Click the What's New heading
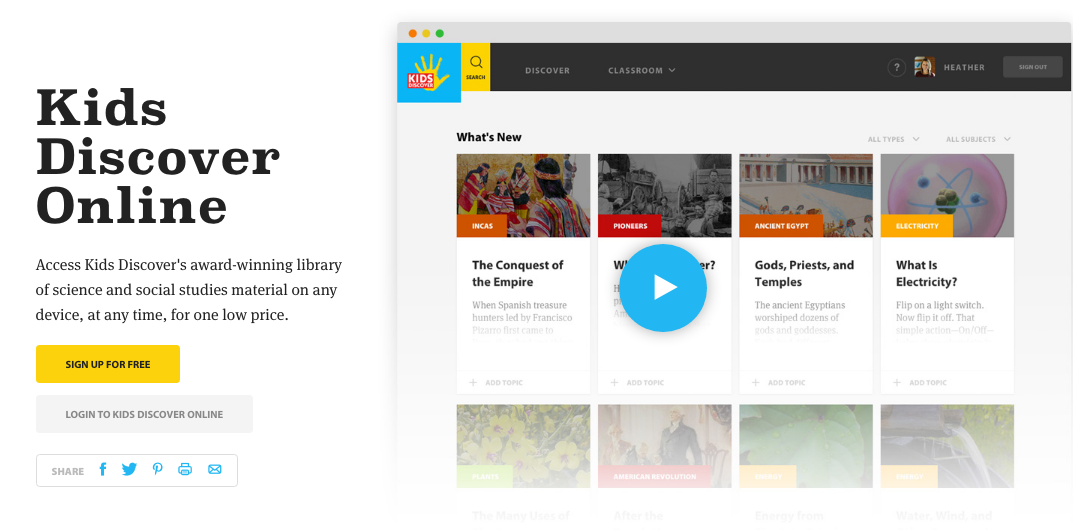This screenshot has width=1073, height=530. 489,137
